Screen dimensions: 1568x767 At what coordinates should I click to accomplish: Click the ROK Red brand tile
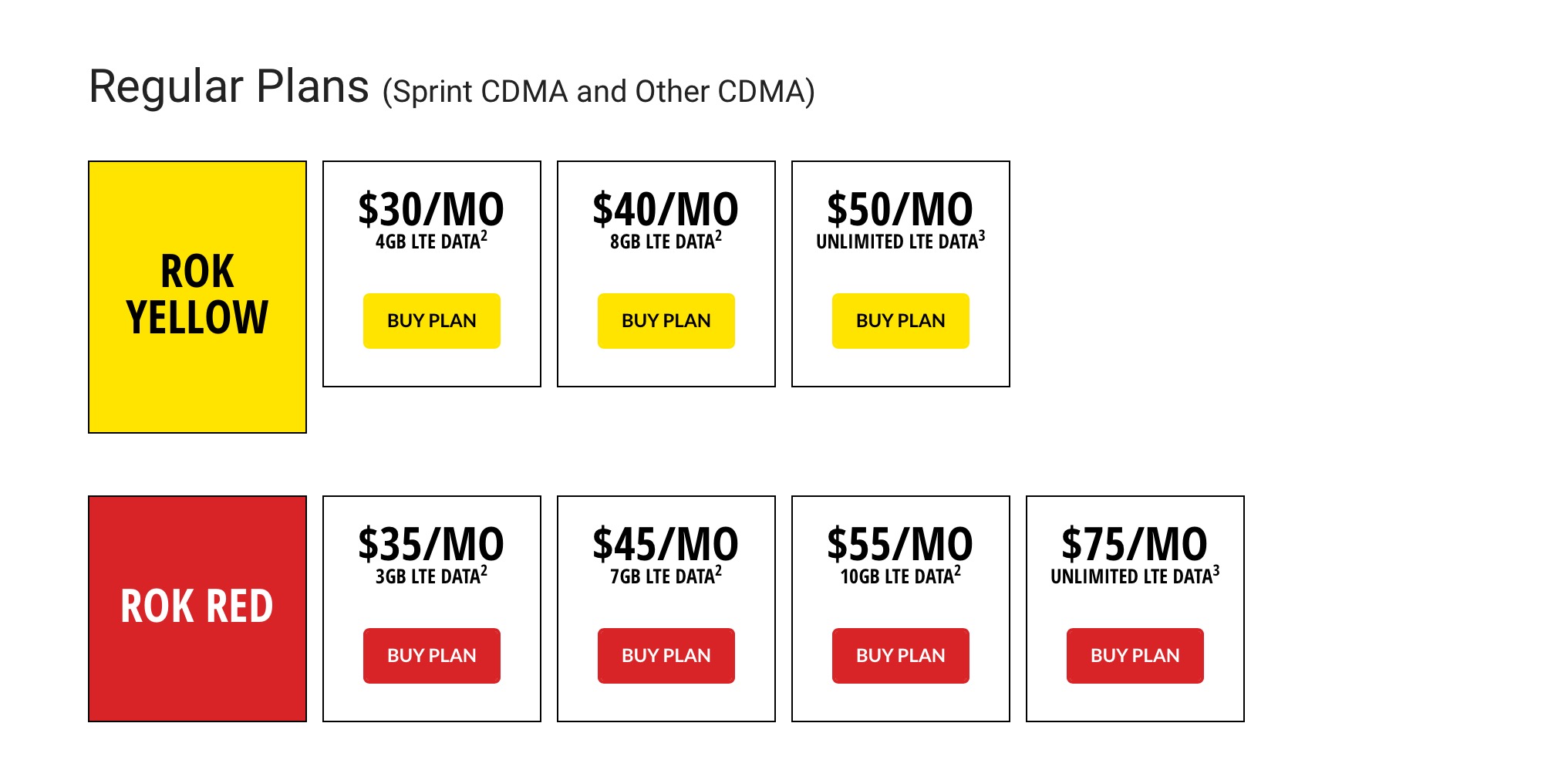pos(197,608)
